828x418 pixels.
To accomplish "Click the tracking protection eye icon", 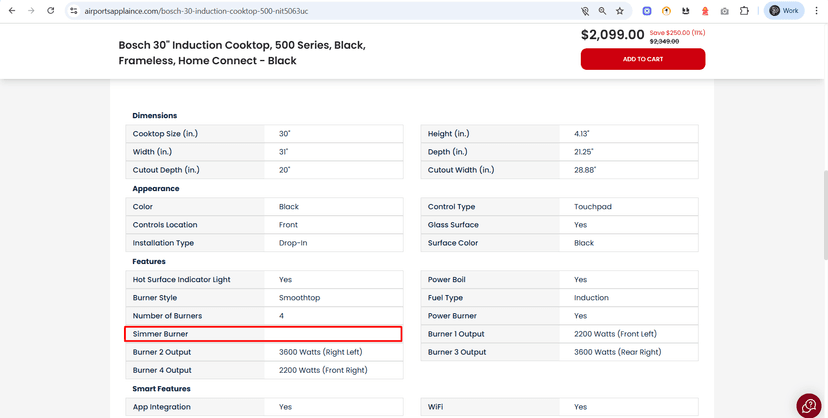I will click(x=585, y=11).
